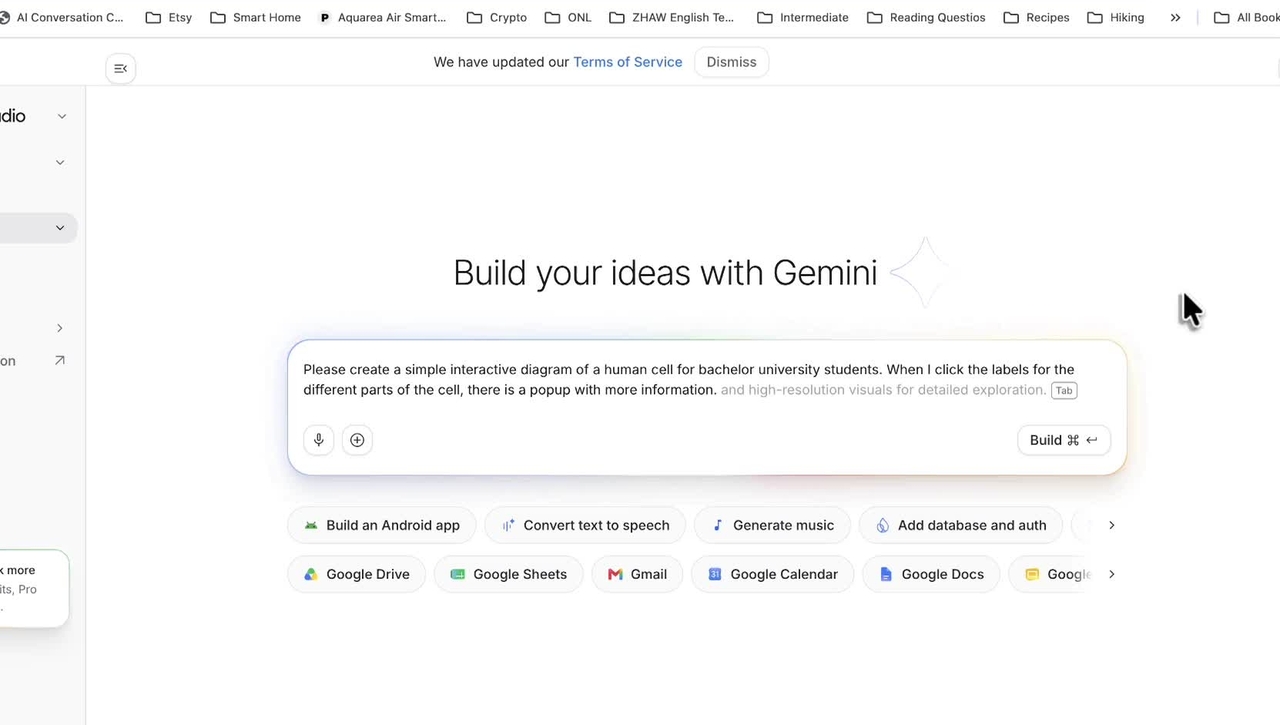Expand the dropdown chevron beside the studio title
This screenshot has height=725, width=1280.
[62, 116]
